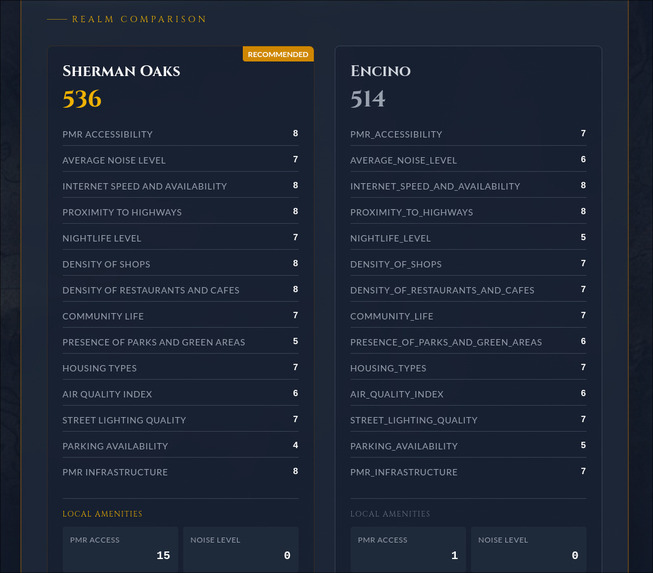Viewport: 653px width, 573px height.
Task: Open Sherman Oaks NOISE LEVEL tile
Action: [241, 550]
